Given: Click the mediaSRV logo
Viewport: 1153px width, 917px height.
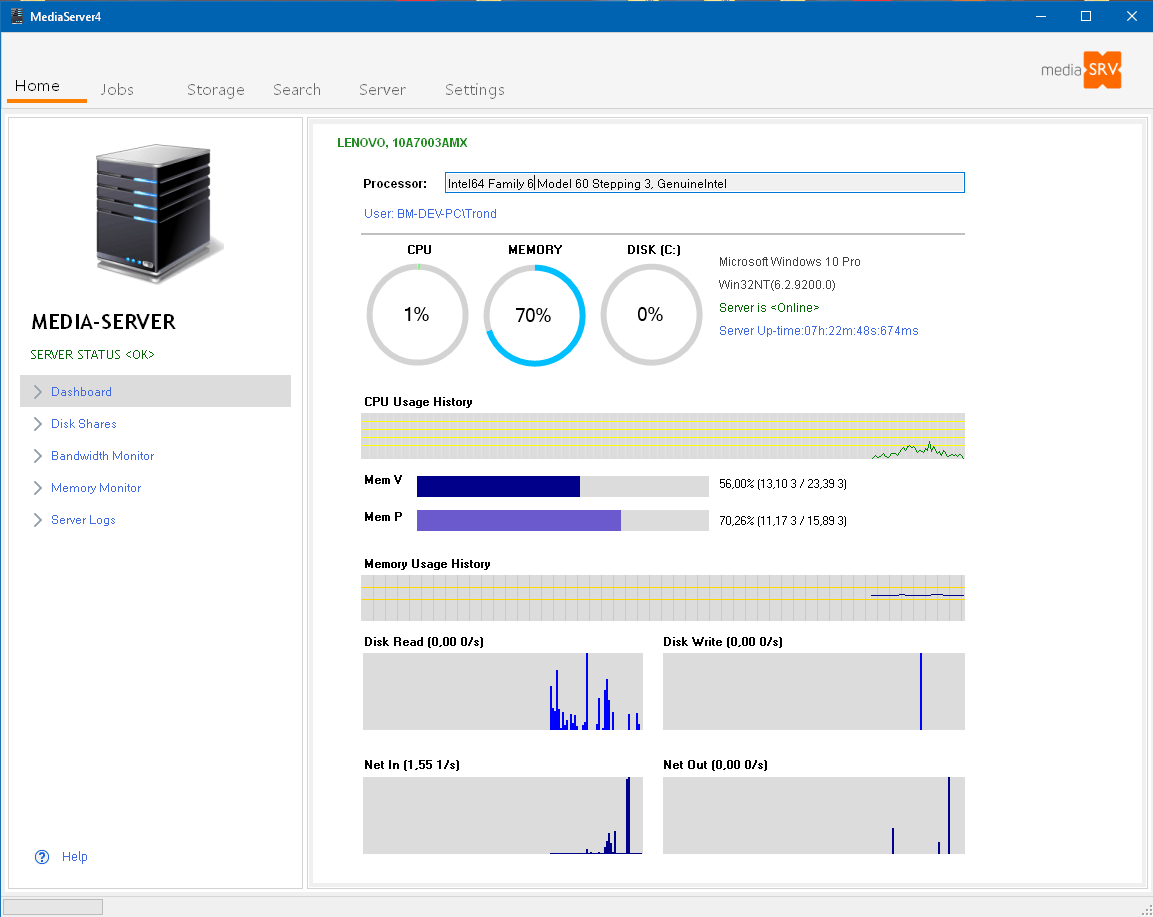Looking at the screenshot, I should click(x=1081, y=70).
